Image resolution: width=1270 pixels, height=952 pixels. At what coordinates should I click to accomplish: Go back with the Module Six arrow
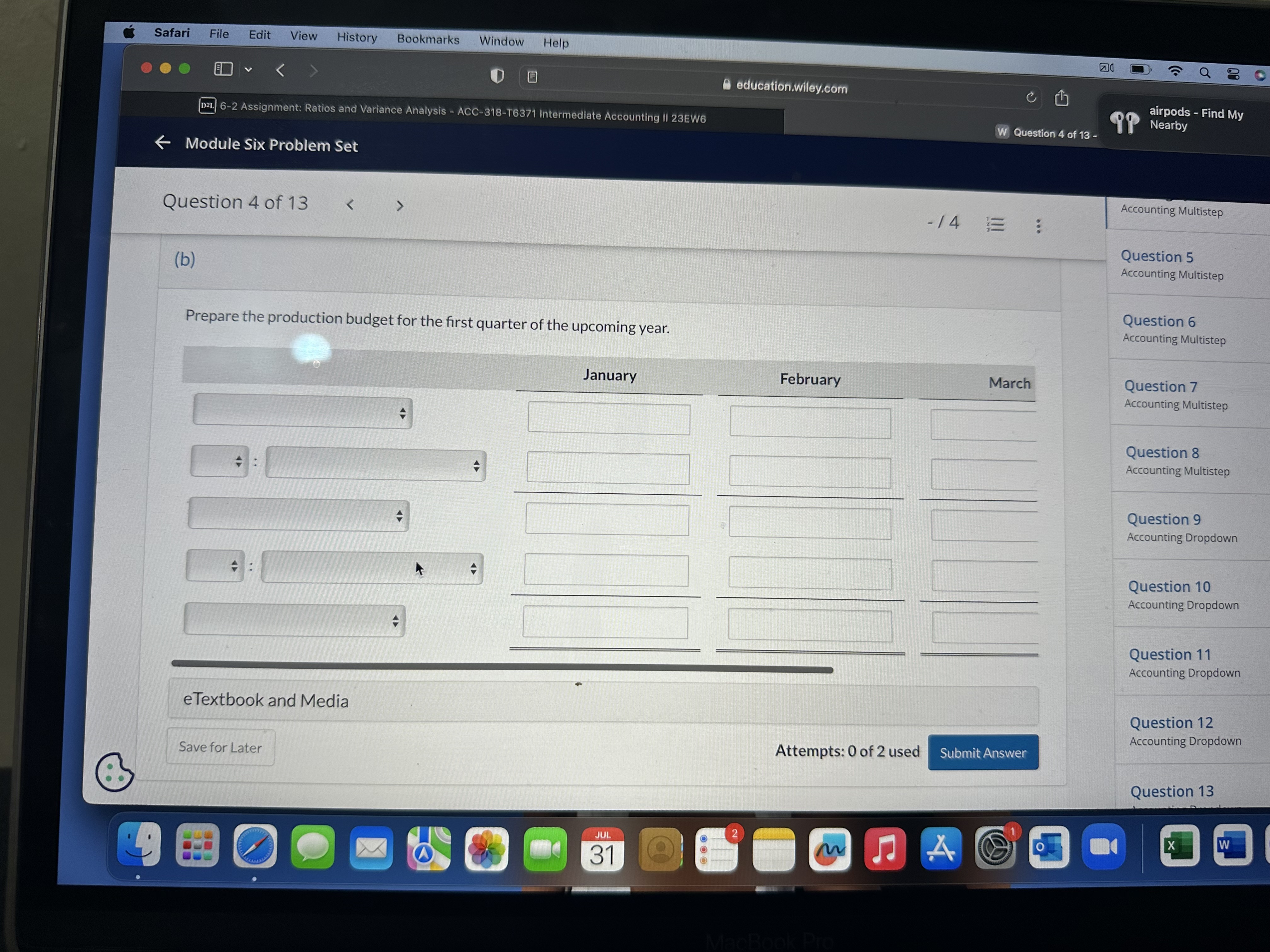click(x=163, y=142)
